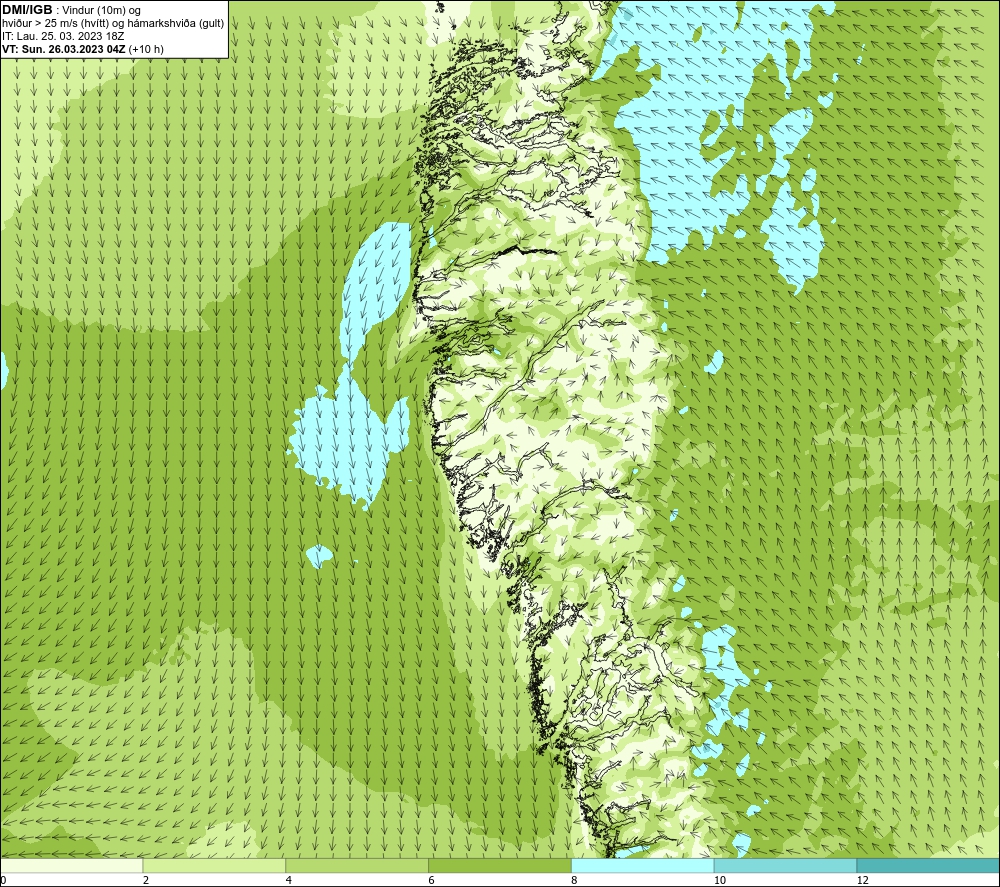Click the 4–6 m/s green legend swatch

[357, 865]
